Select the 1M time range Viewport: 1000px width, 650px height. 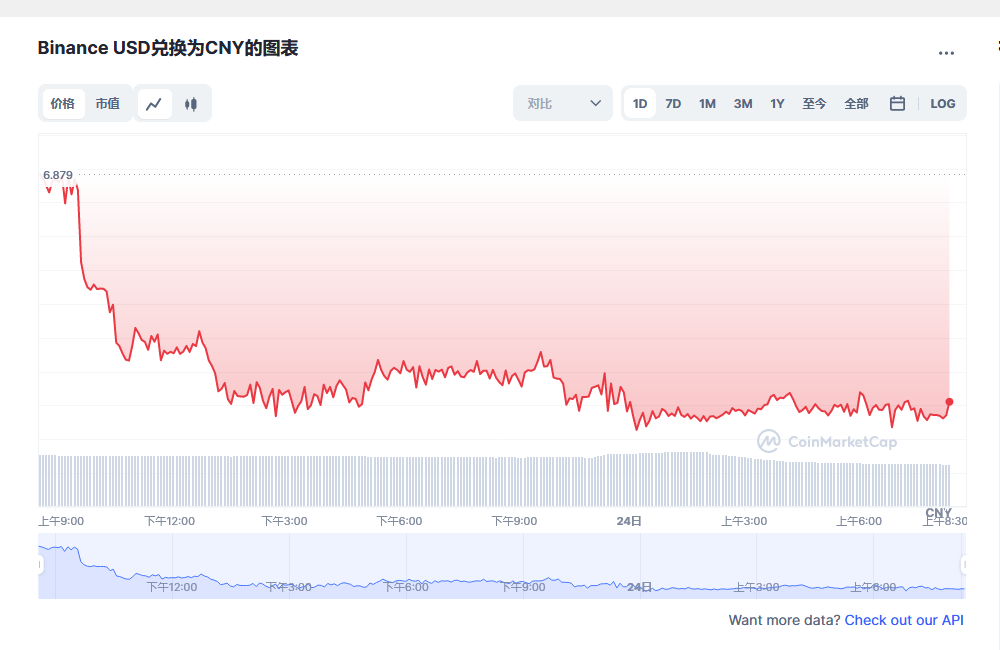click(x=707, y=103)
